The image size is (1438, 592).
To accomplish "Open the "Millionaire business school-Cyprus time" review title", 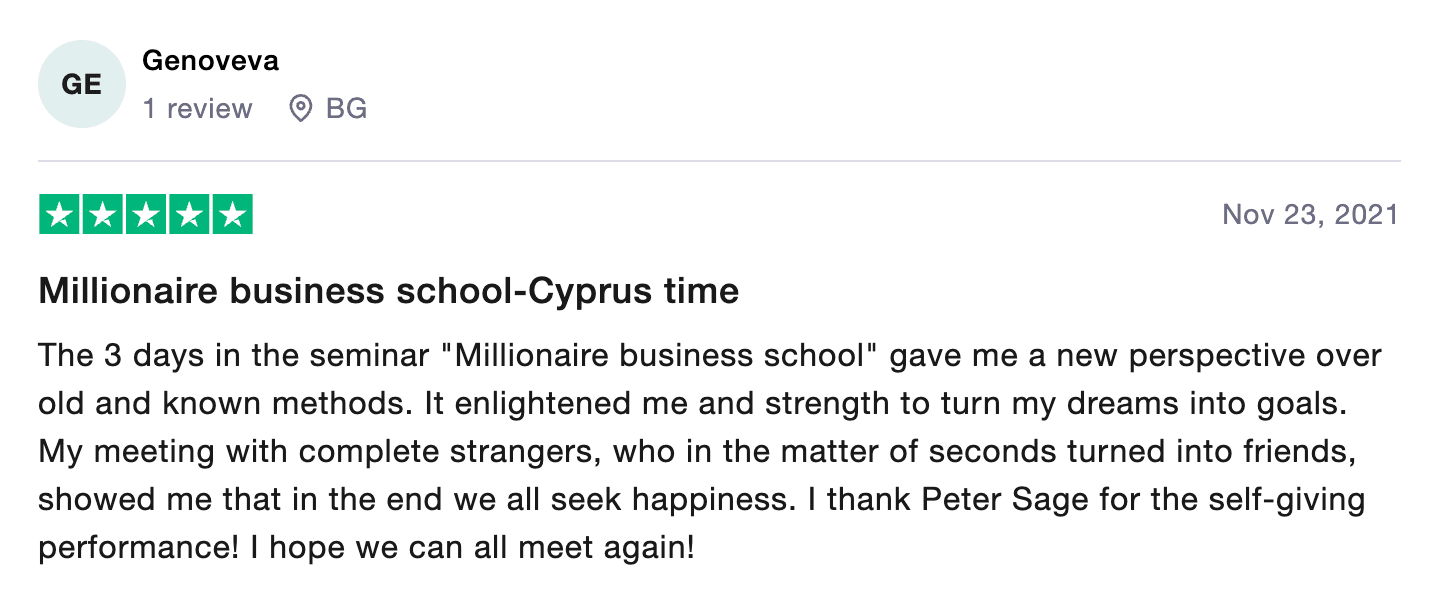I will pyautogui.click(x=388, y=291).
